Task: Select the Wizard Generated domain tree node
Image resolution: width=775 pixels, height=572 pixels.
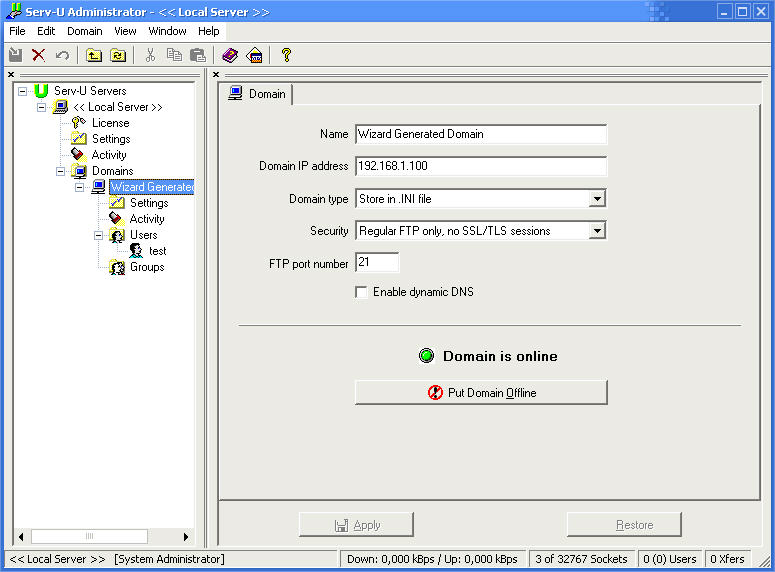Action: [152, 187]
